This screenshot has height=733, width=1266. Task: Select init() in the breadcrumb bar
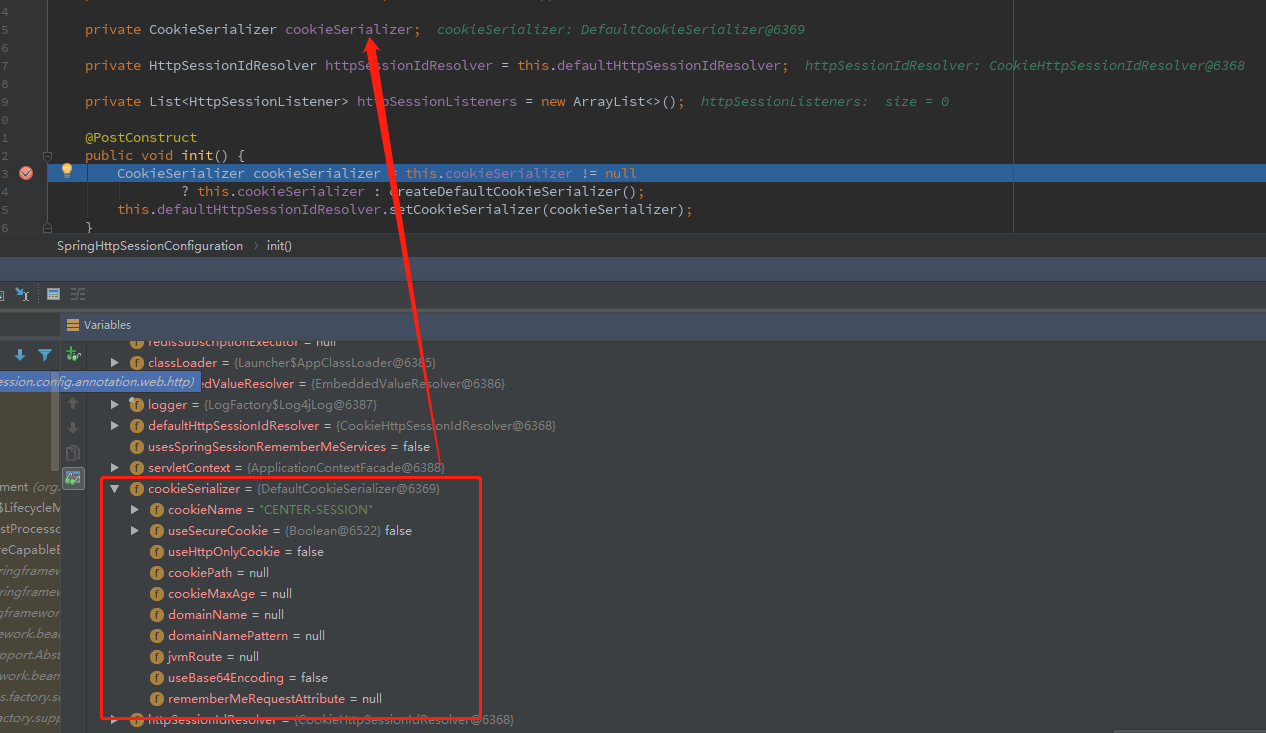(x=279, y=246)
